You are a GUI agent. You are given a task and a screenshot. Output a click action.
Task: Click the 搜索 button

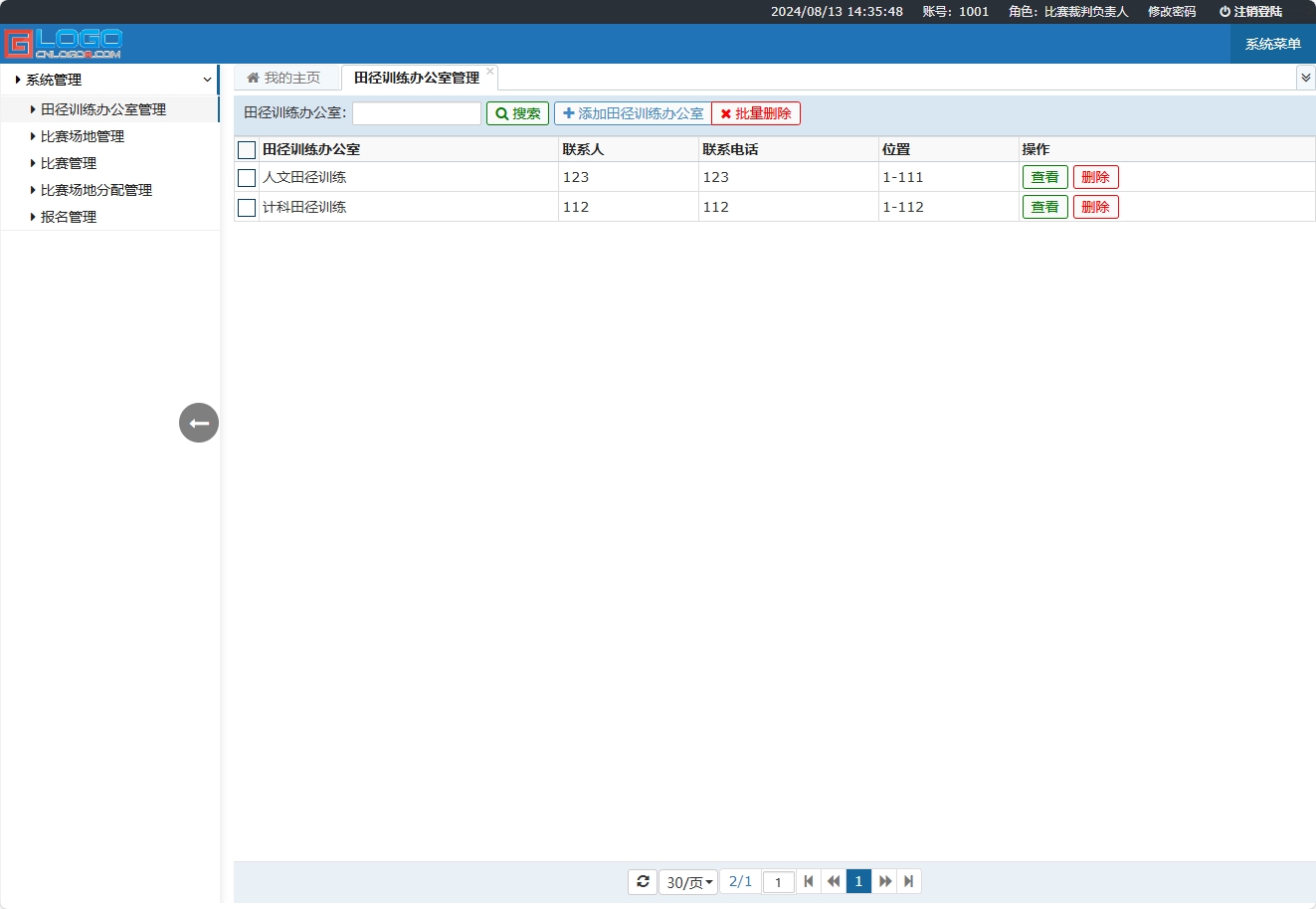click(x=518, y=113)
